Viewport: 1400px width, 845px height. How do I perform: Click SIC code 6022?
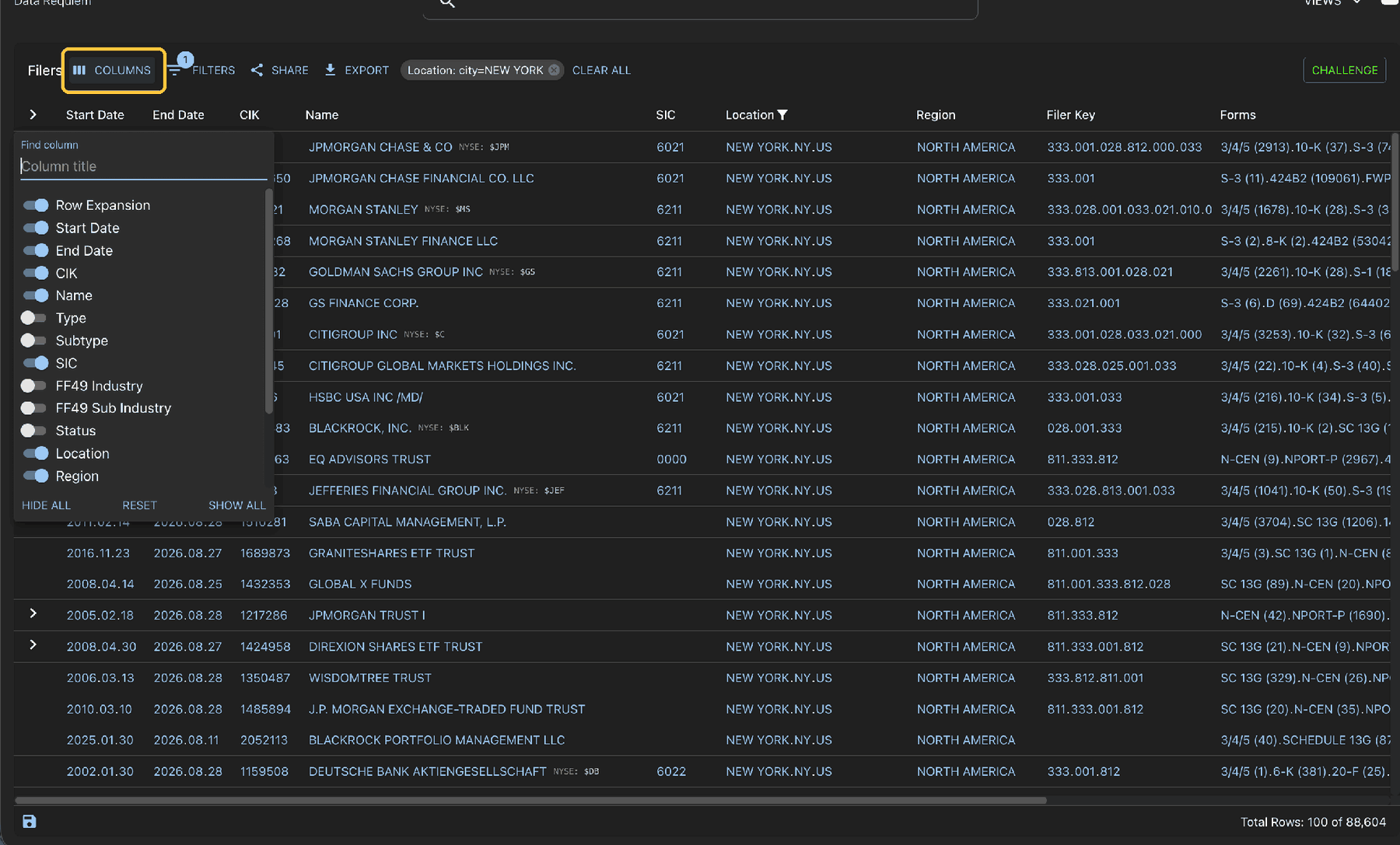tap(671, 772)
